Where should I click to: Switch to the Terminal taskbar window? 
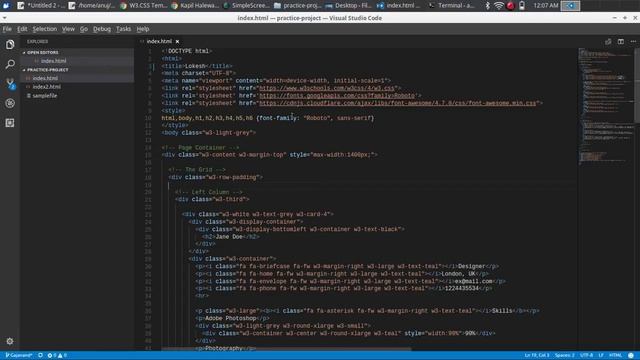pyautogui.click(x=452, y=5)
